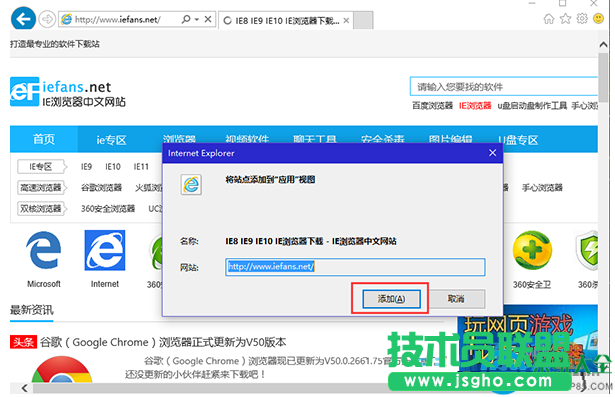Open the 首页 navigation tab
This screenshot has height=397, width=615.
tap(44, 139)
